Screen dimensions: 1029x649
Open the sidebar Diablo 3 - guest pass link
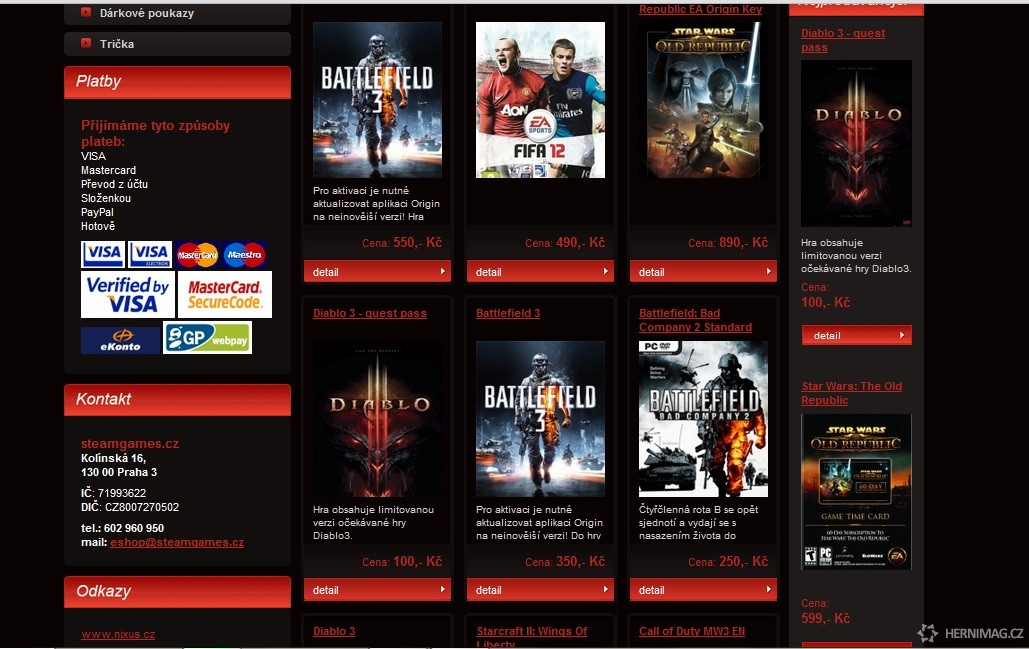(x=843, y=40)
